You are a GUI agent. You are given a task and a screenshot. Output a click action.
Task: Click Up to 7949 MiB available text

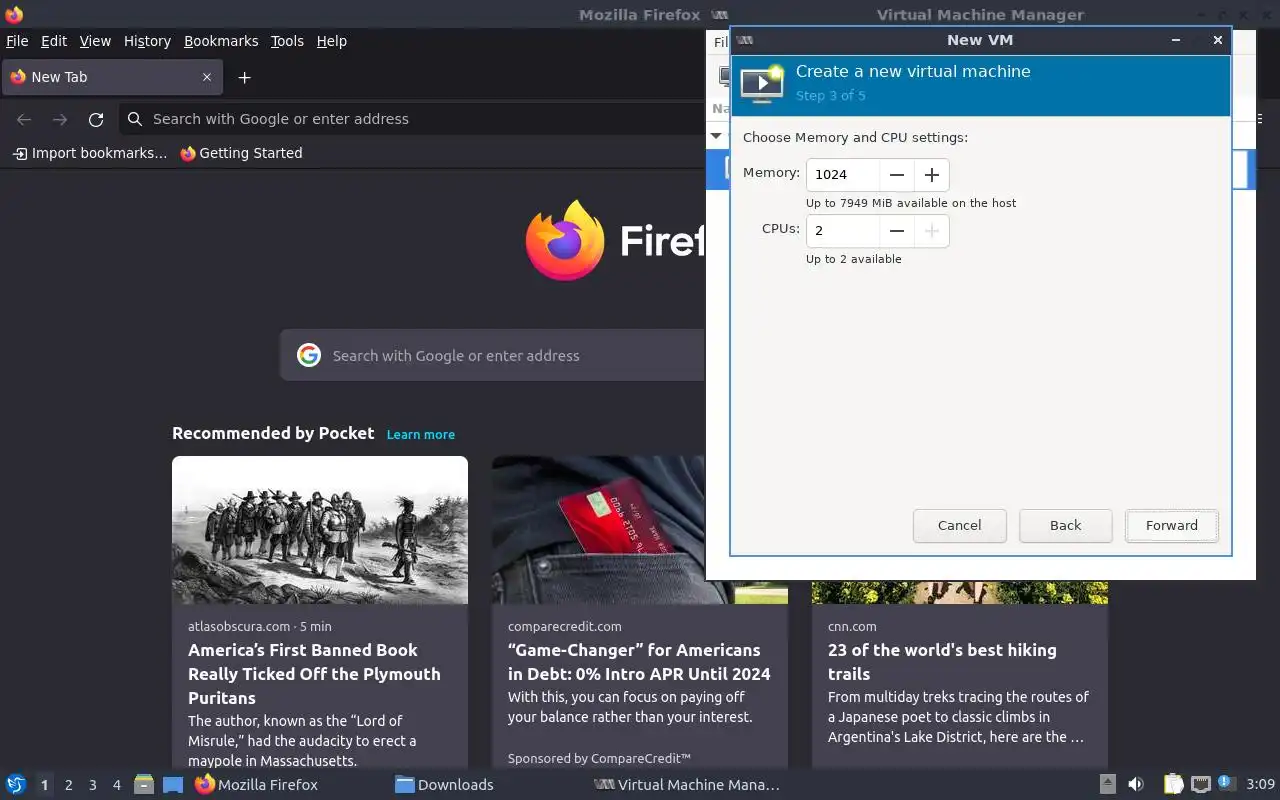click(911, 203)
